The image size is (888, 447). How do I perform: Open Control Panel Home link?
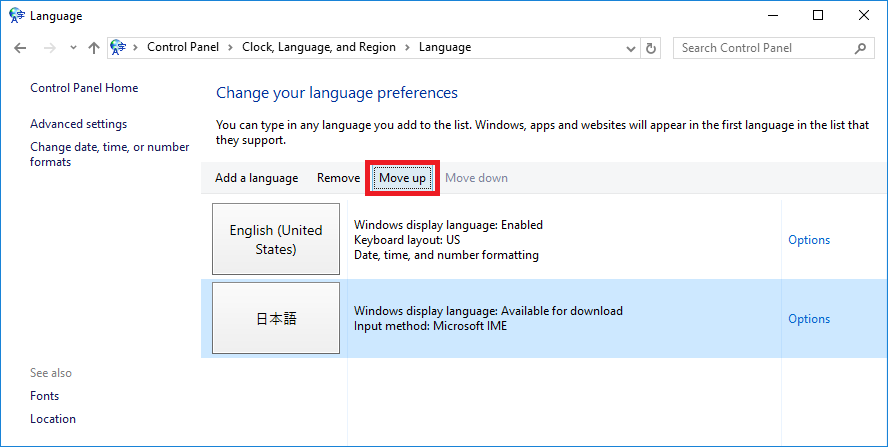tap(84, 88)
